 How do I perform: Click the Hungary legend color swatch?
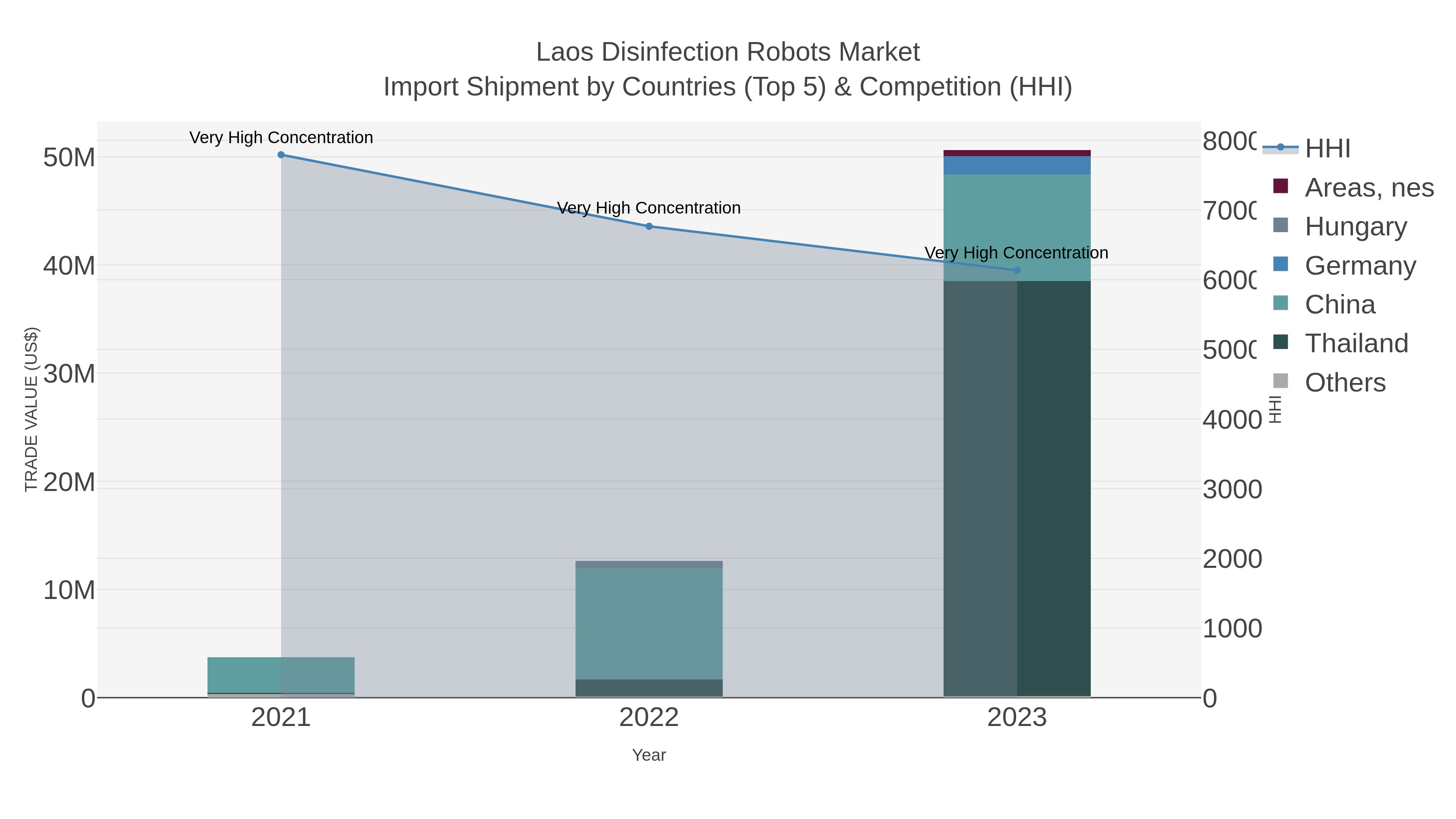click(x=1280, y=225)
